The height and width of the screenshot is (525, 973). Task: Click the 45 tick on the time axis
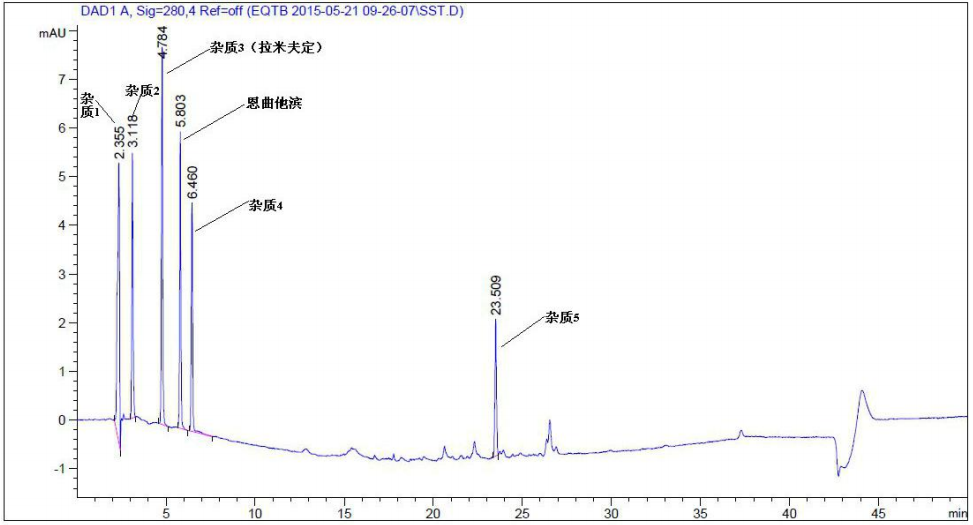point(878,512)
